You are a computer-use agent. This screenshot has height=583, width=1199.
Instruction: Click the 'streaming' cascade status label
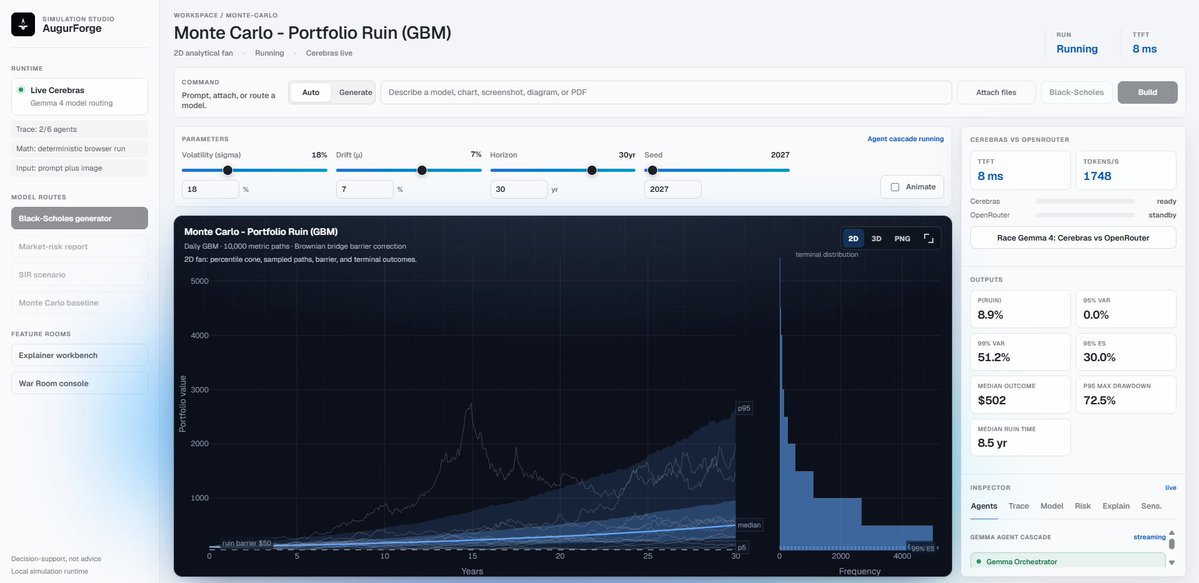click(x=1149, y=537)
